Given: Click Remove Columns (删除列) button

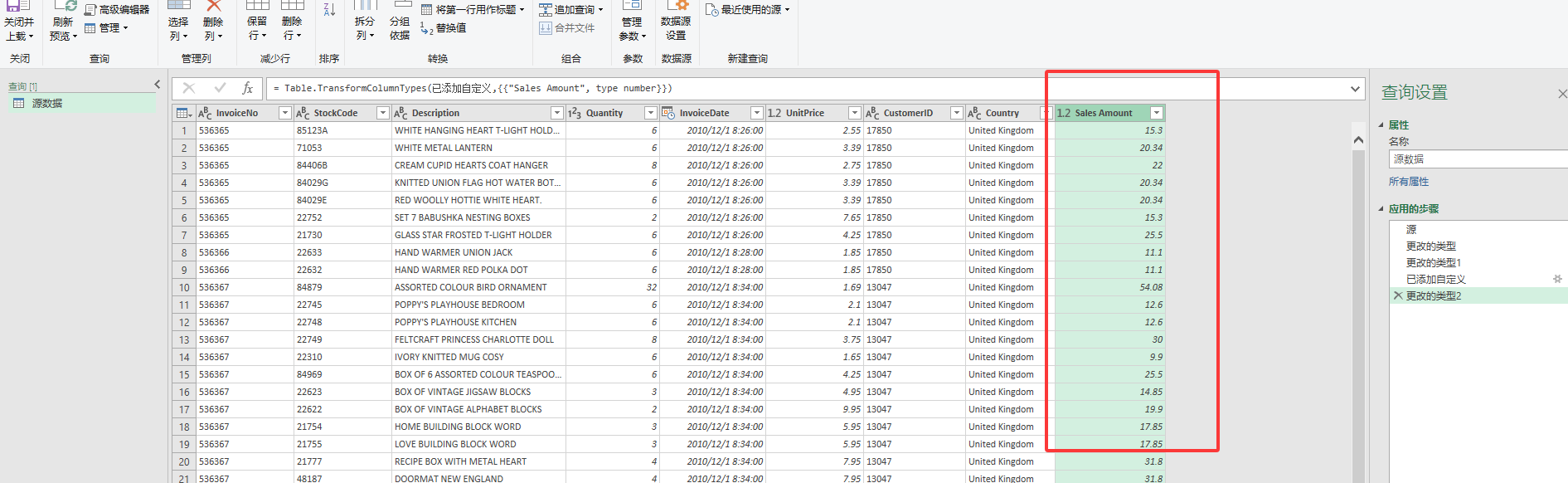Looking at the screenshot, I should tap(213, 22).
